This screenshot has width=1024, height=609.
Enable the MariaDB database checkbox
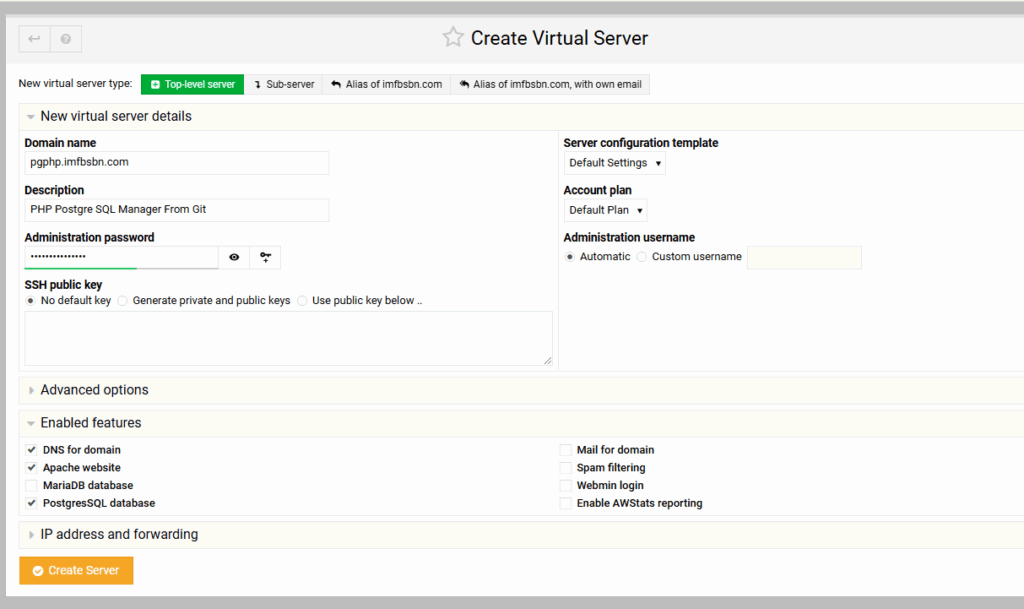pos(31,485)
